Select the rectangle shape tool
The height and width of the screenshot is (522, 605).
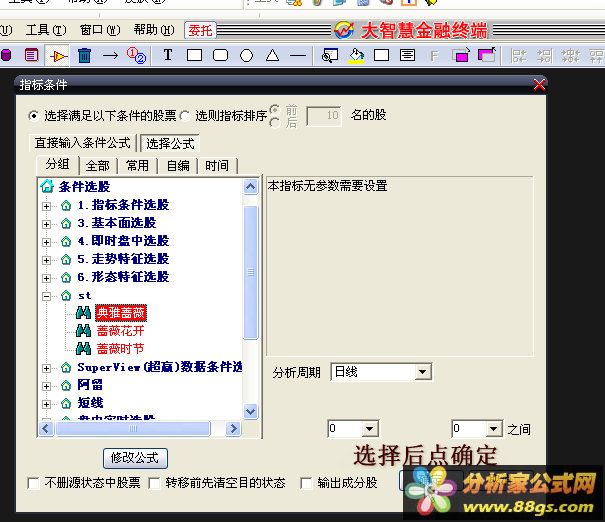194,56
